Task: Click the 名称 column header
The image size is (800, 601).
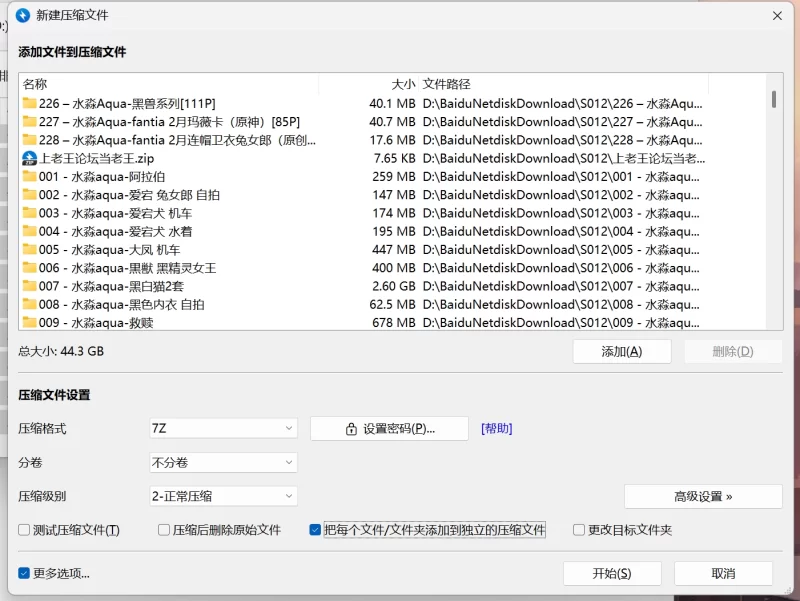Action: (35, 84)
